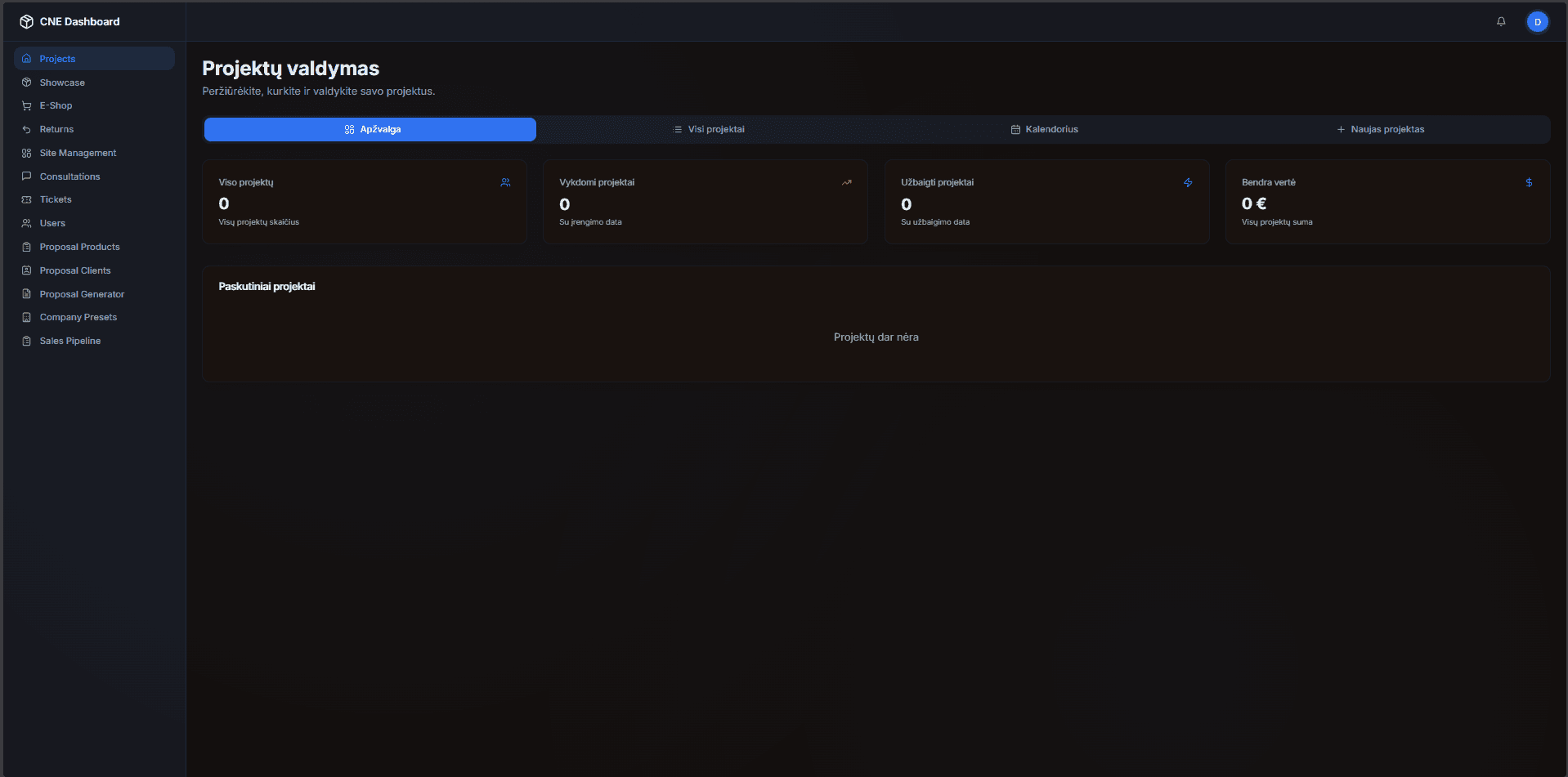The image size is (1568, 777).
Task: Click the lightning icon on Užbaigti projektai card
Action: point(1188,182)
